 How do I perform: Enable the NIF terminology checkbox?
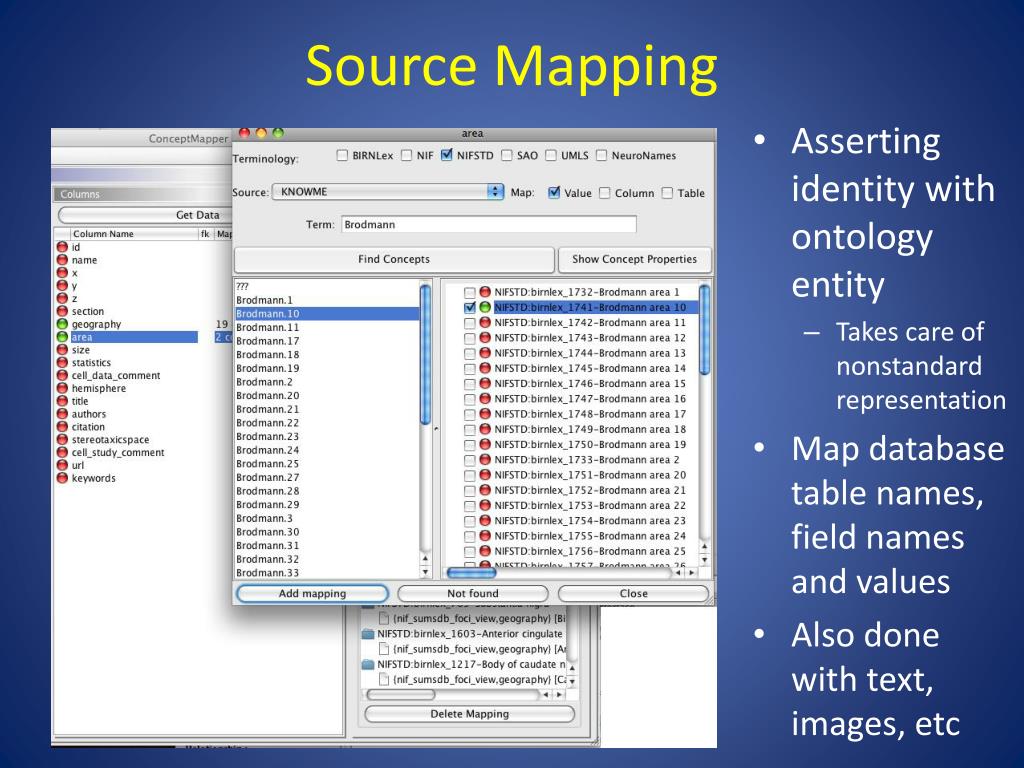[x=406, y=155]
